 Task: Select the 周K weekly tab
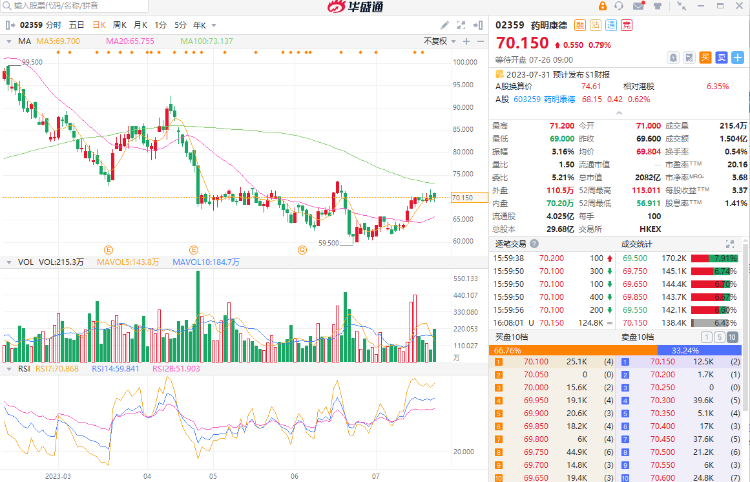[120, 25]
